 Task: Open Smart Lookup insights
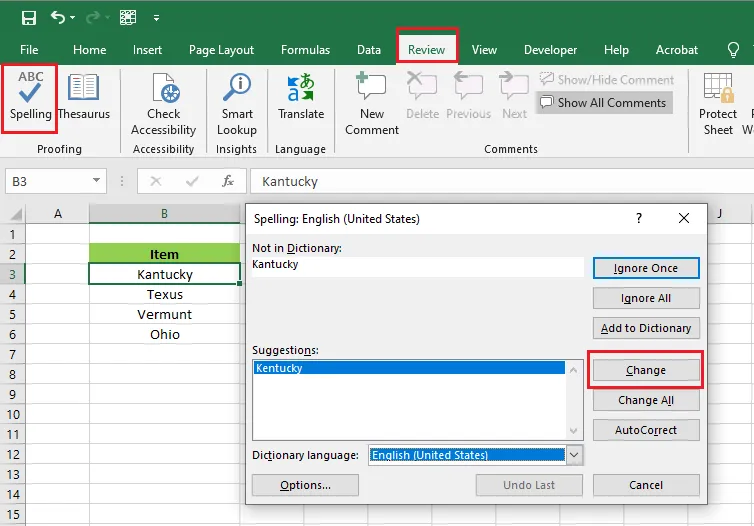pyautogui.click(x=237, y=103)
